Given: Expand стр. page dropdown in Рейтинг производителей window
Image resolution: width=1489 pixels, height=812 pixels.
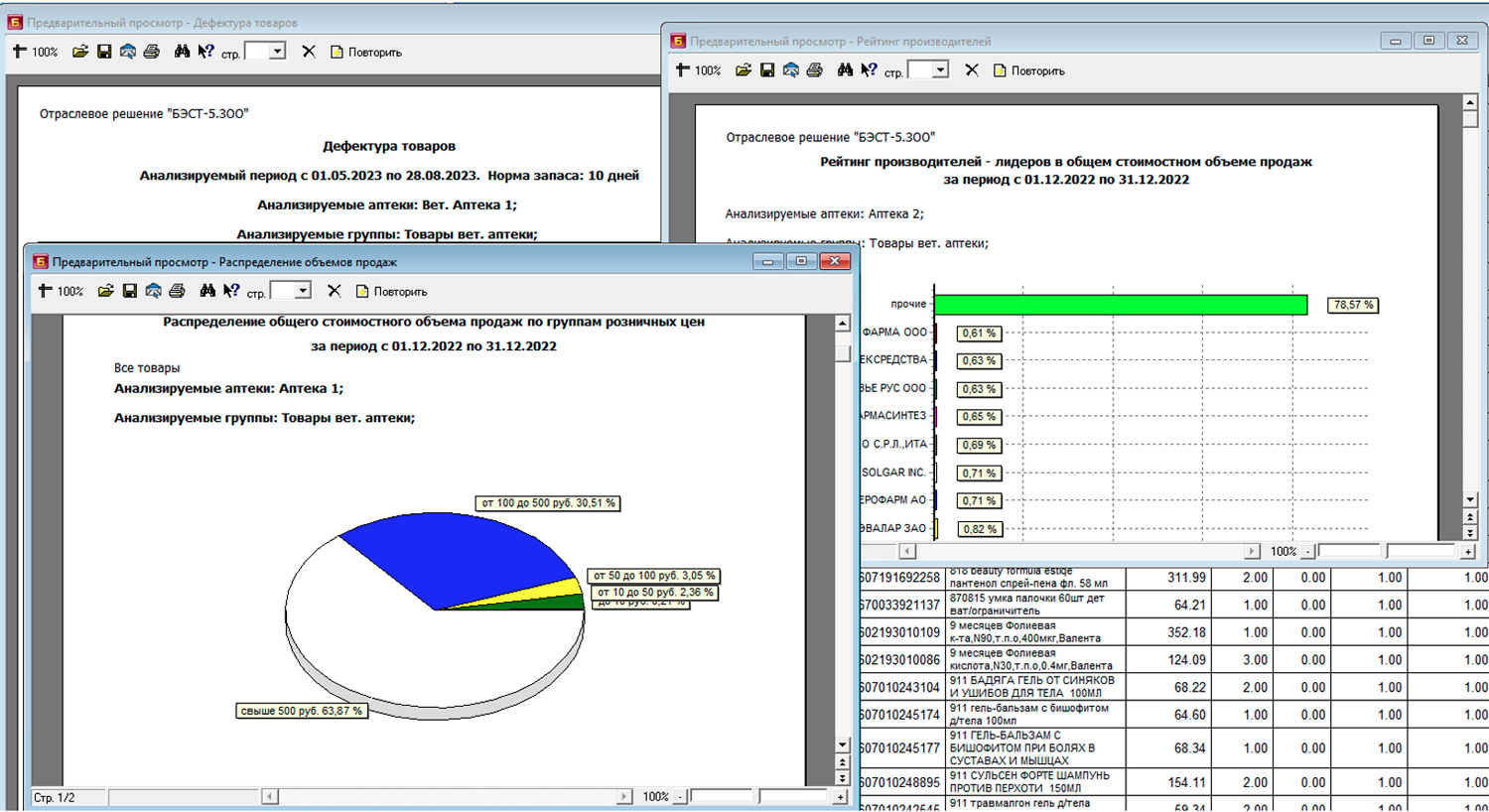Looking at the screenshot, I should click(941, 70).
